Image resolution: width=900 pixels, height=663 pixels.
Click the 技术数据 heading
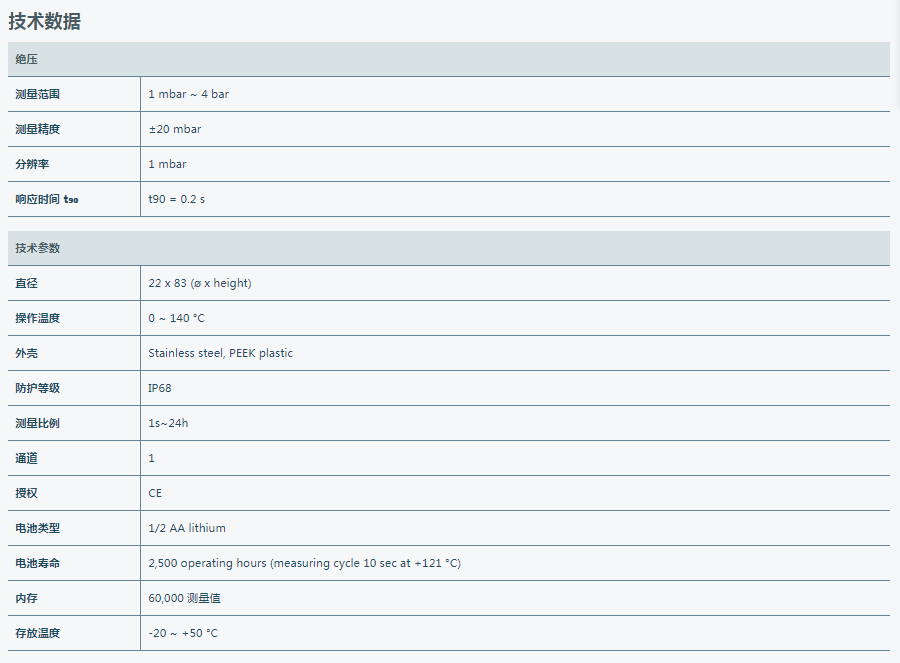45,21
